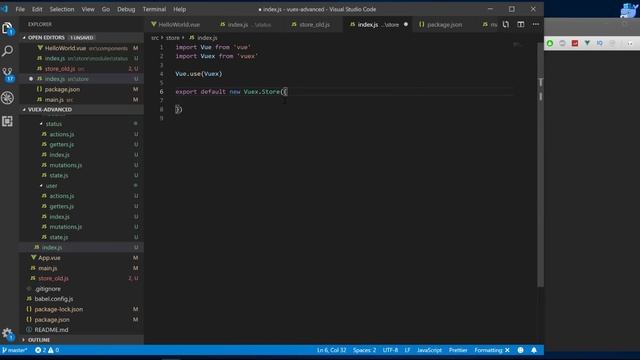Open getters.js under the user folder
The height and width of the screenshot is (360, 640).
82,206
